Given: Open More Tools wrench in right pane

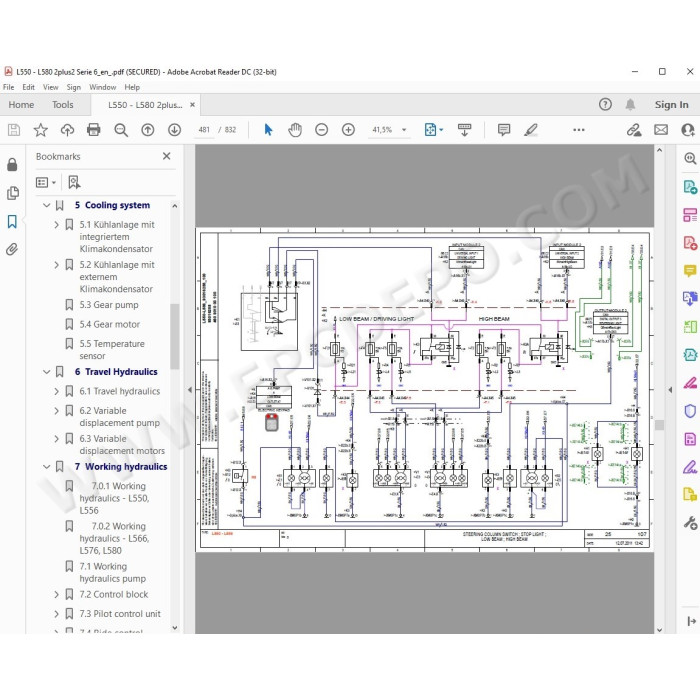Looking at the screenshot, I should (690, 522).
